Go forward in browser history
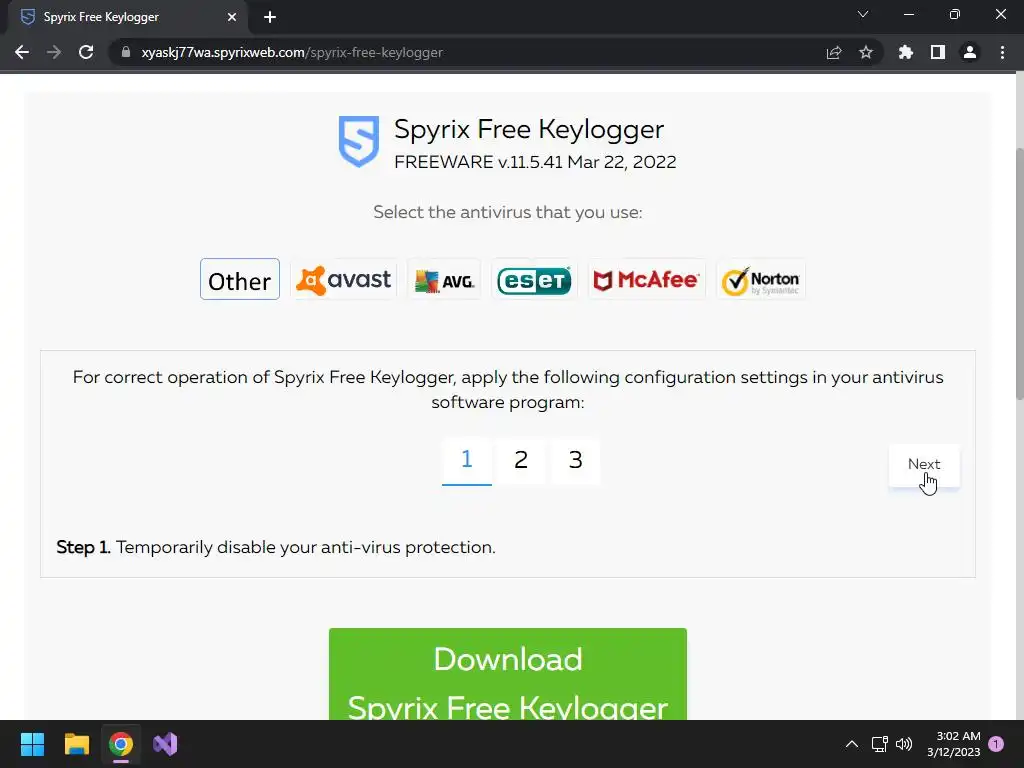Image resolution: width=1024 pixels, height=768 pixels. click(54, 52)
